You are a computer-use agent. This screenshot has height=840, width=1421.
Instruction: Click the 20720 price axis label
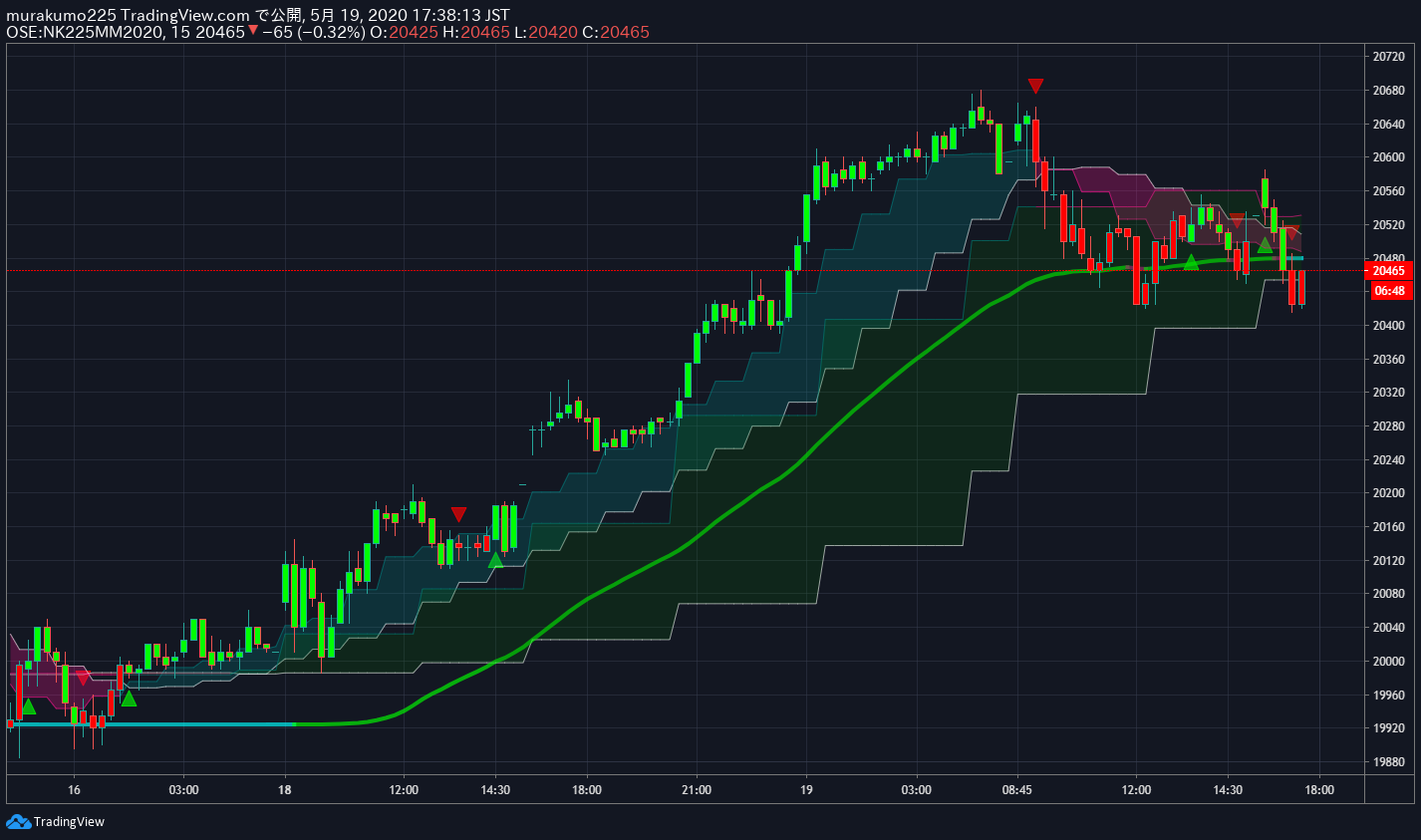tap(1389, 57)
